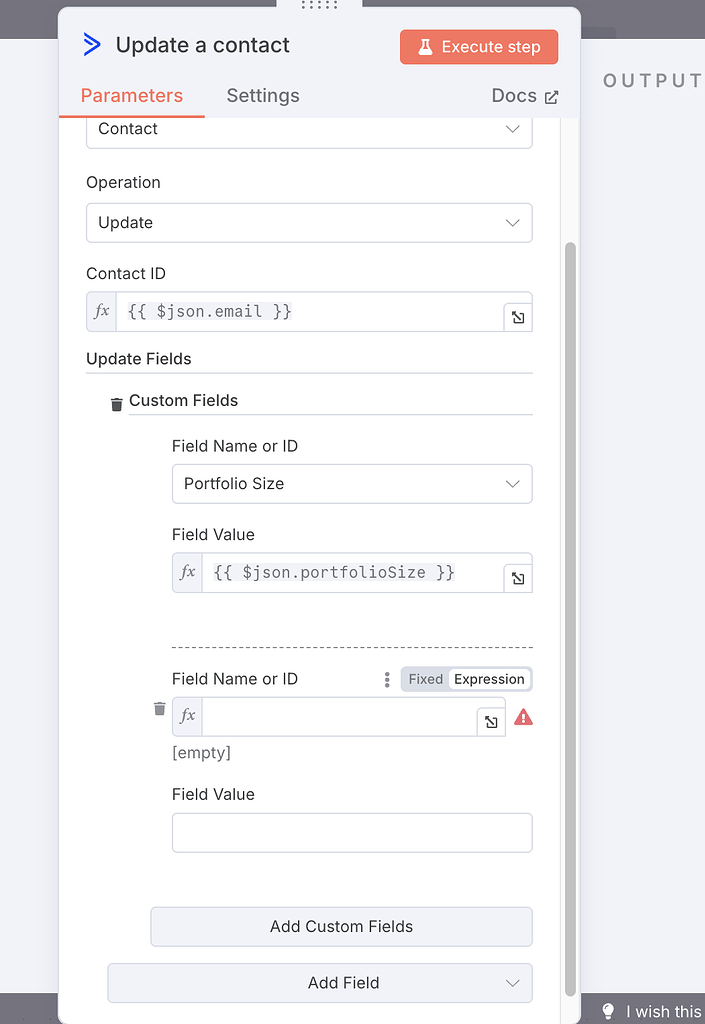Open the Contact resource dropdown
The height and width of the screenshot is (1024, 705).
coord(309,131)
